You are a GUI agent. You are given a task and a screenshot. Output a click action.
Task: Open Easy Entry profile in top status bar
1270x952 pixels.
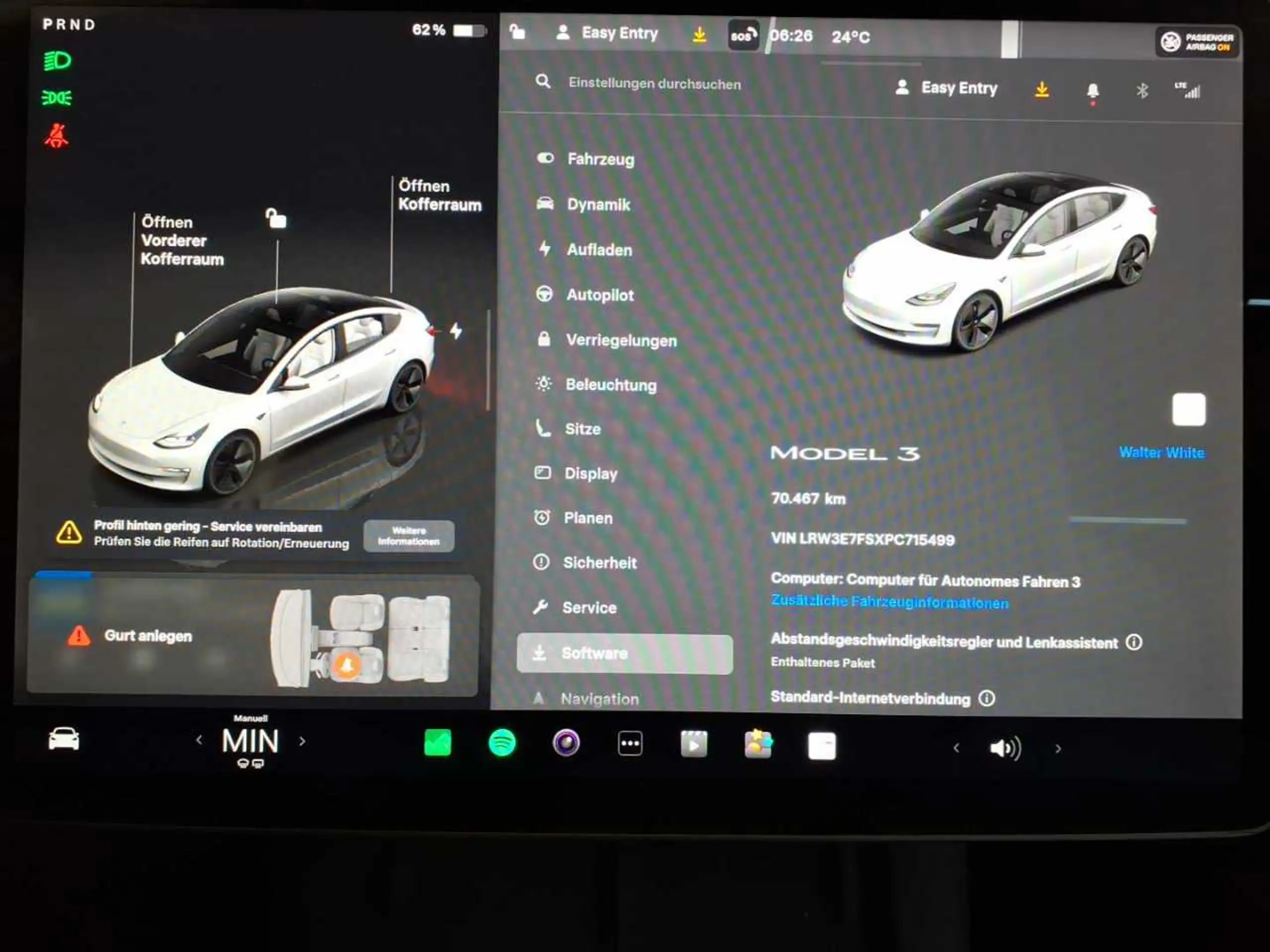point(607,33)
